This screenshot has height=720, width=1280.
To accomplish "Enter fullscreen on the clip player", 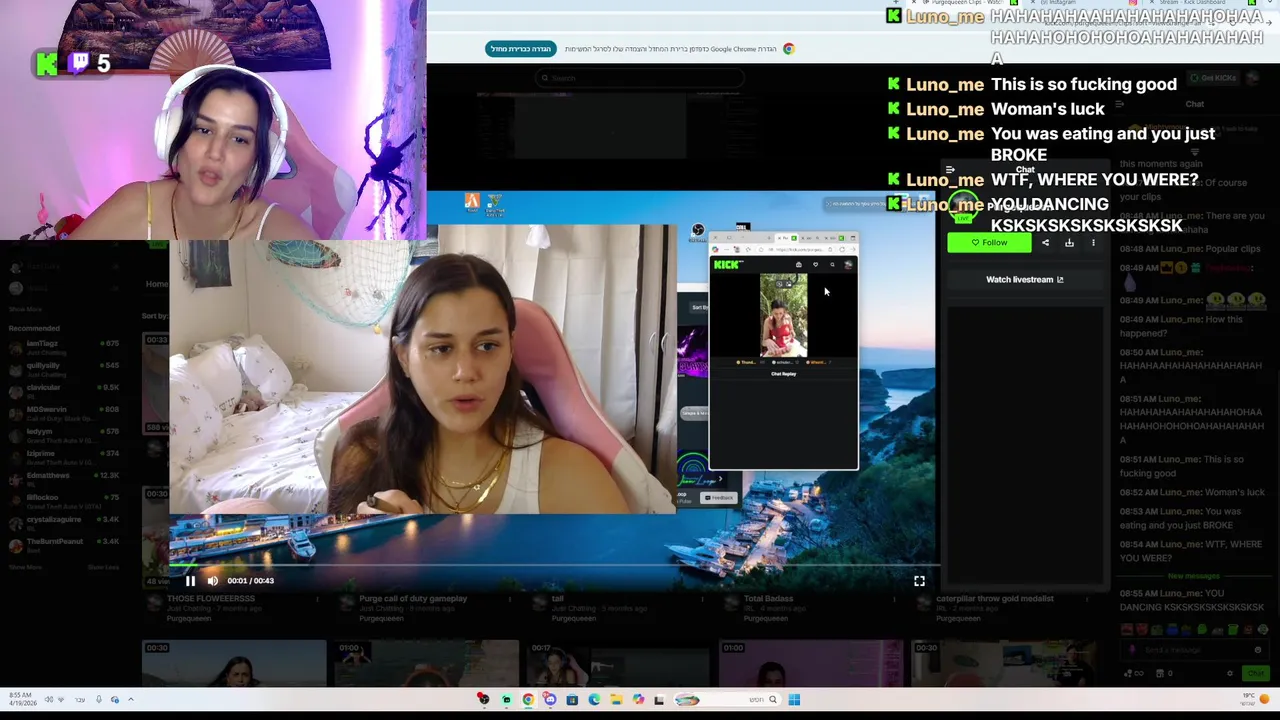I will pos(919,581).
